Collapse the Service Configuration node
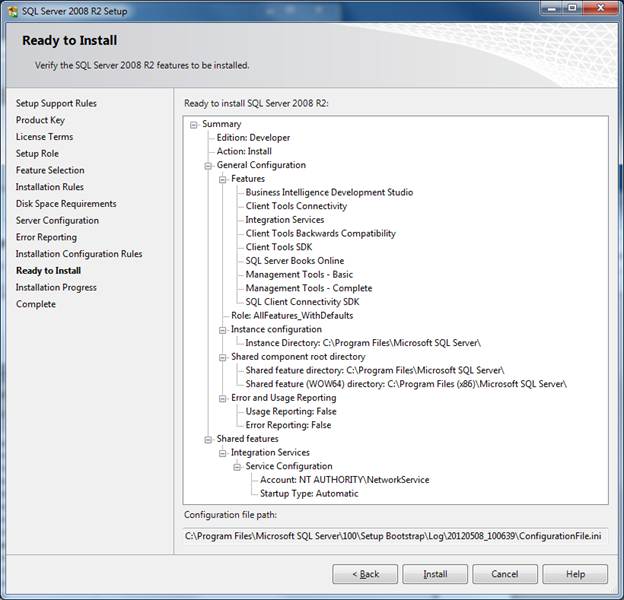The width and height of the screenshot is (624, 600). tap(237, 467)
